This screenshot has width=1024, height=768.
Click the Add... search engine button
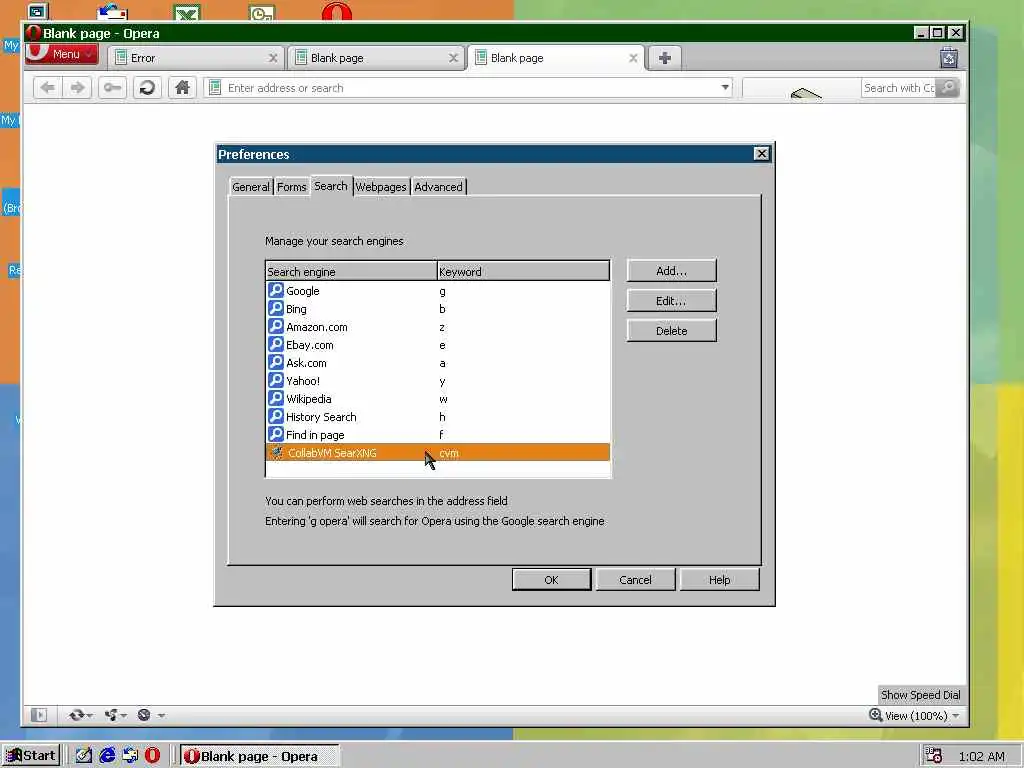click(x=671, y=270)
